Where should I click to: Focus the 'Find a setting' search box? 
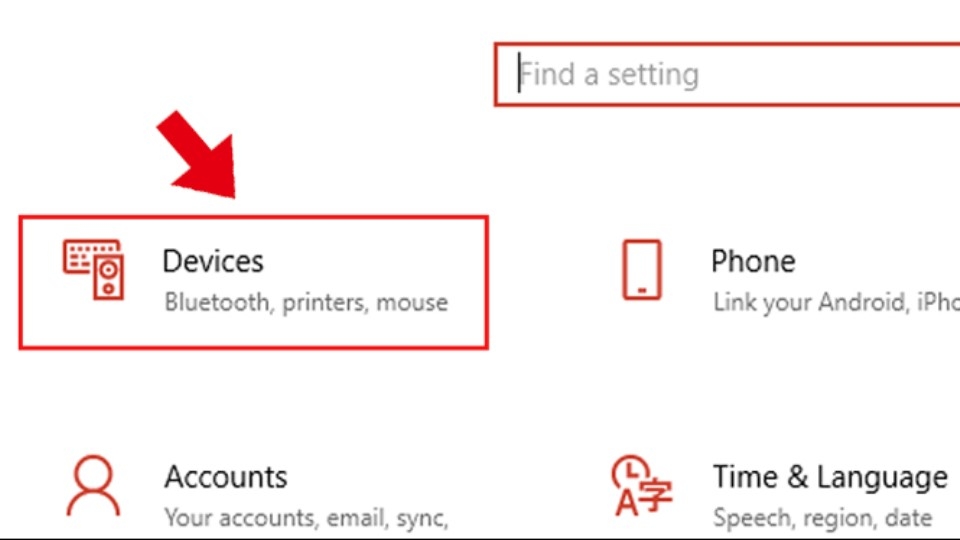(727, 75)
